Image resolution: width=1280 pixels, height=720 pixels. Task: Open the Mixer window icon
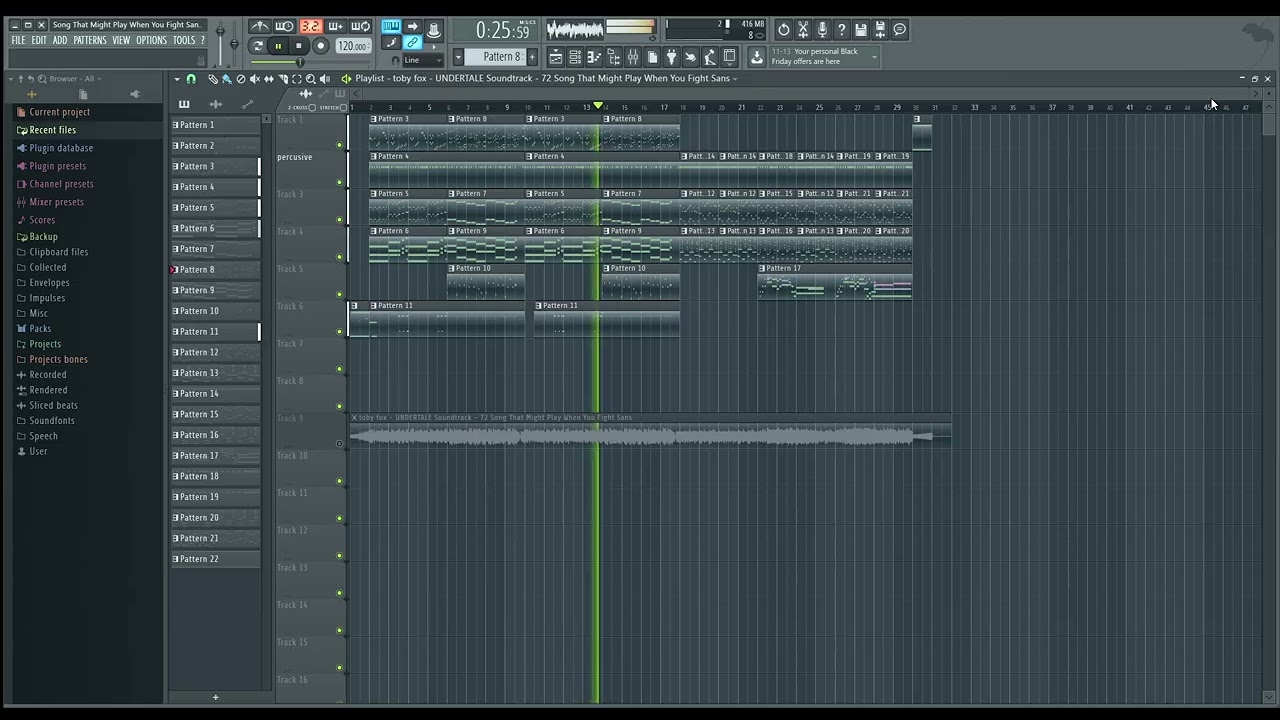tap(633, 58)
